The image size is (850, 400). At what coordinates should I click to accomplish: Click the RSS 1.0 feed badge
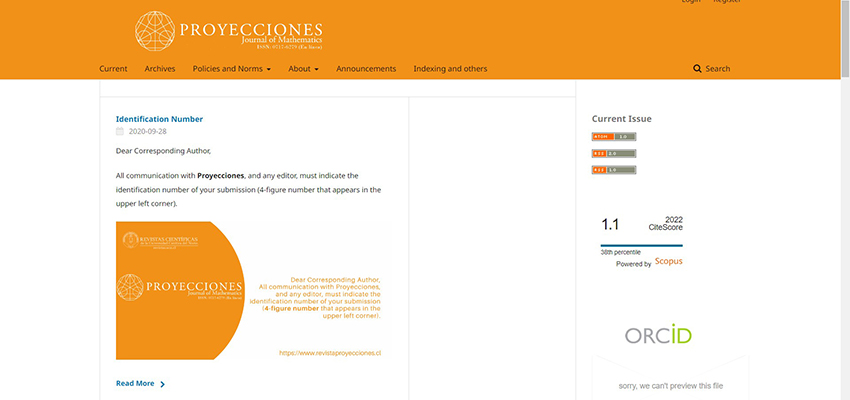point(614,170)
